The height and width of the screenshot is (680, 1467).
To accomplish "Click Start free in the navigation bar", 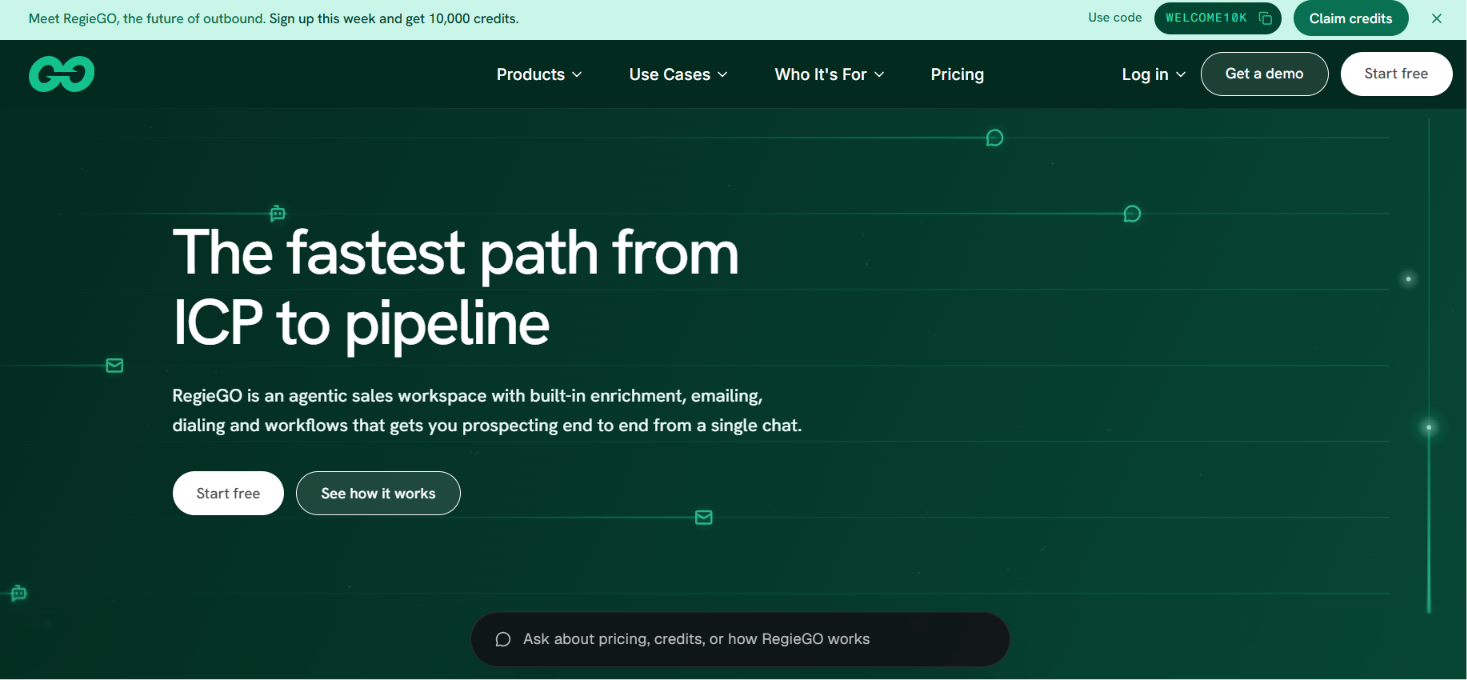I will [x=1396, y=74].
